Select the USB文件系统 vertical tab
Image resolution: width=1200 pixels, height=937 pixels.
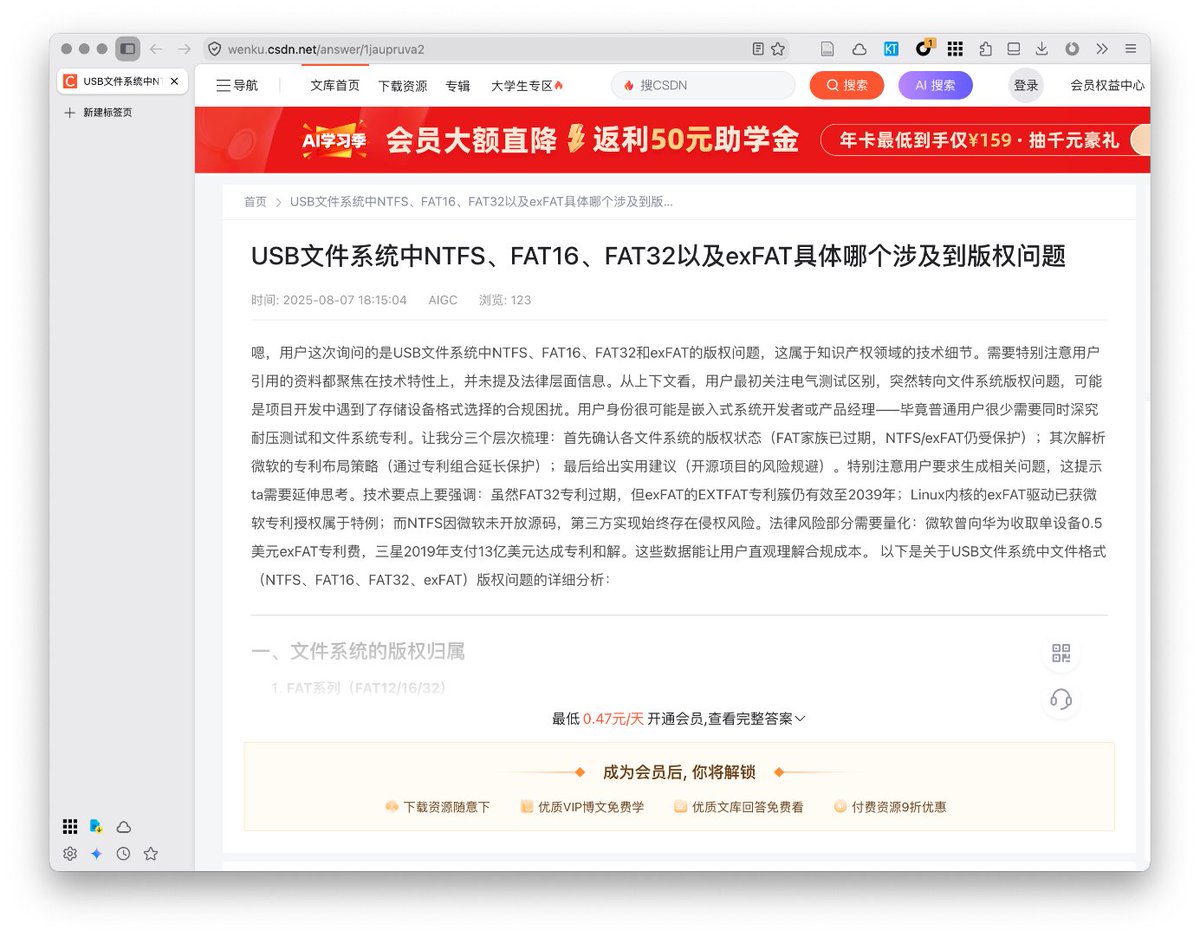(x=122, y=81)
